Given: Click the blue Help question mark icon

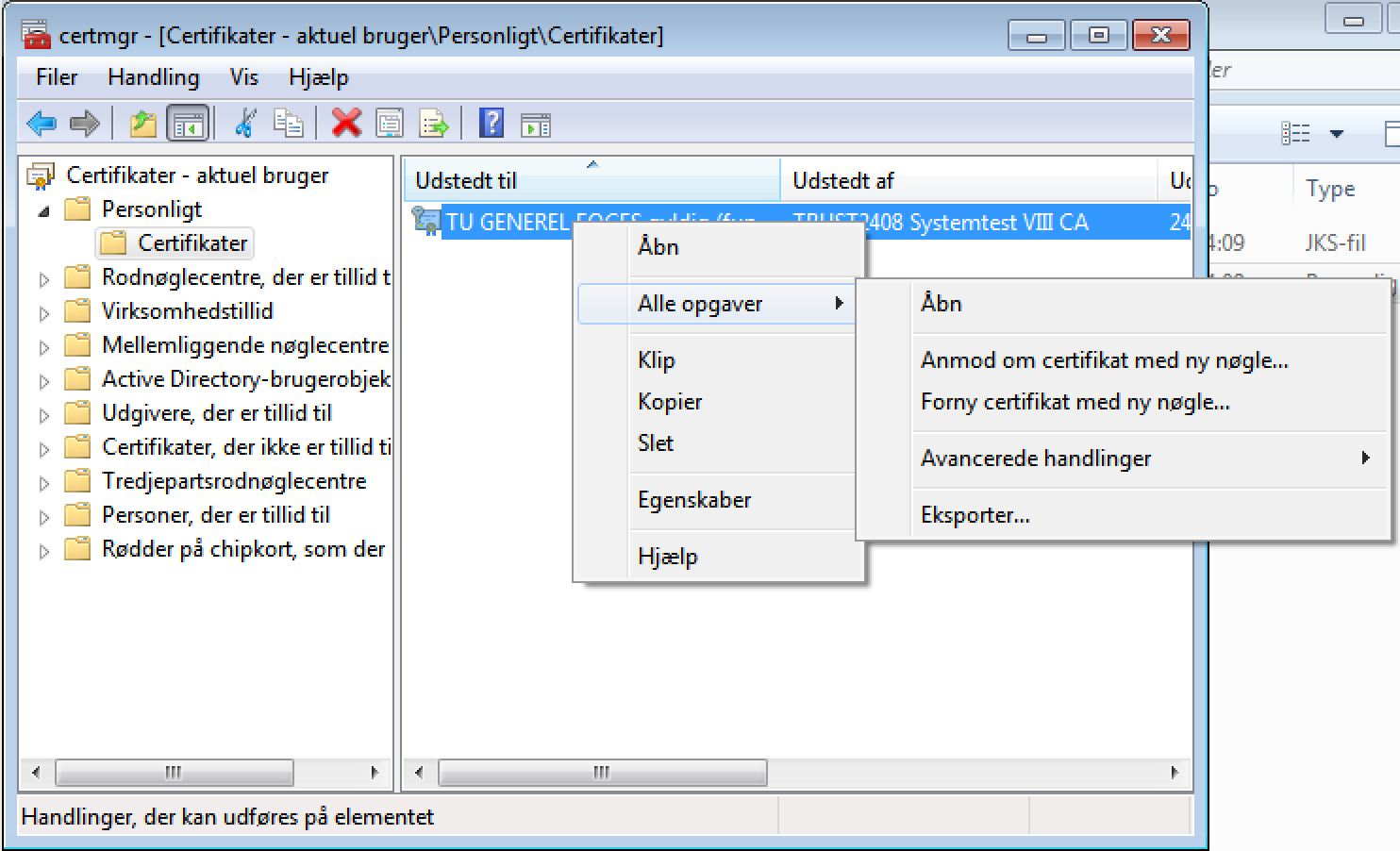Looking at the screenshot, I should 492,123.
